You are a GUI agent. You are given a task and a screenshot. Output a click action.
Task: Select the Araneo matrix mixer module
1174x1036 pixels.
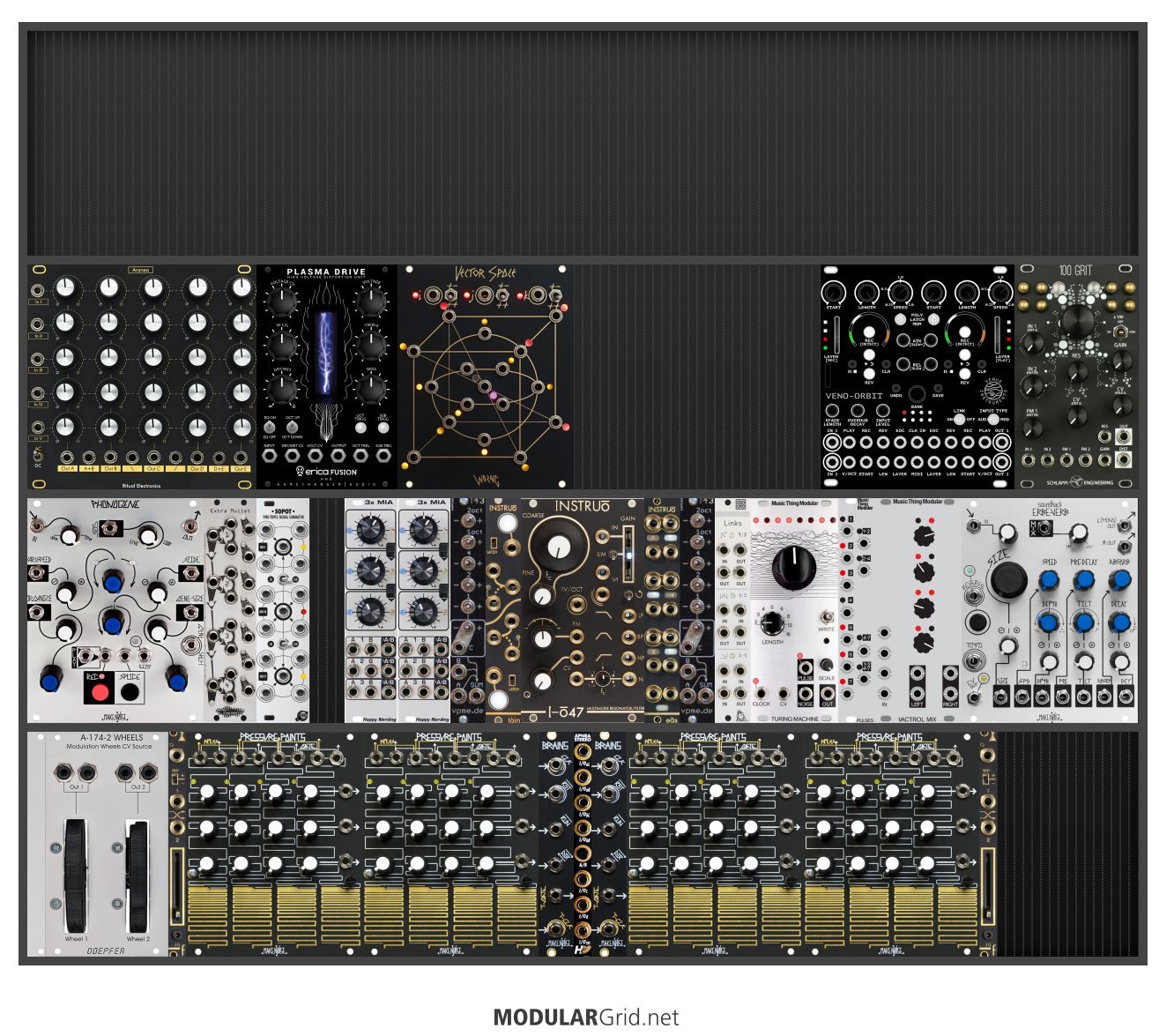pos(142,376)
